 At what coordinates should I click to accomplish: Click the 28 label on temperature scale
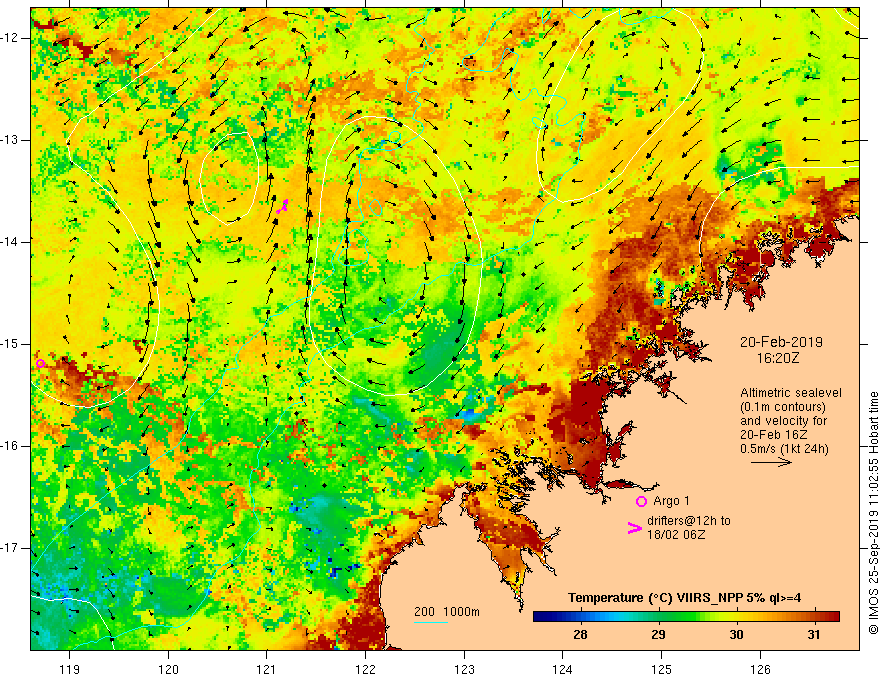coord(580,635)
